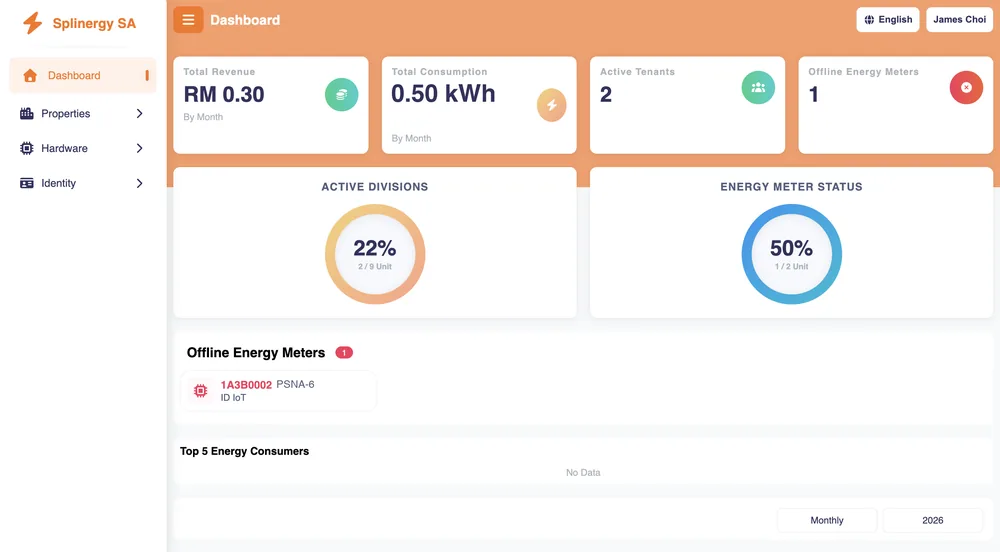Click the 2 / 9 Unit label
This screenshot has width=1000, height=552.
coord(375,266)
